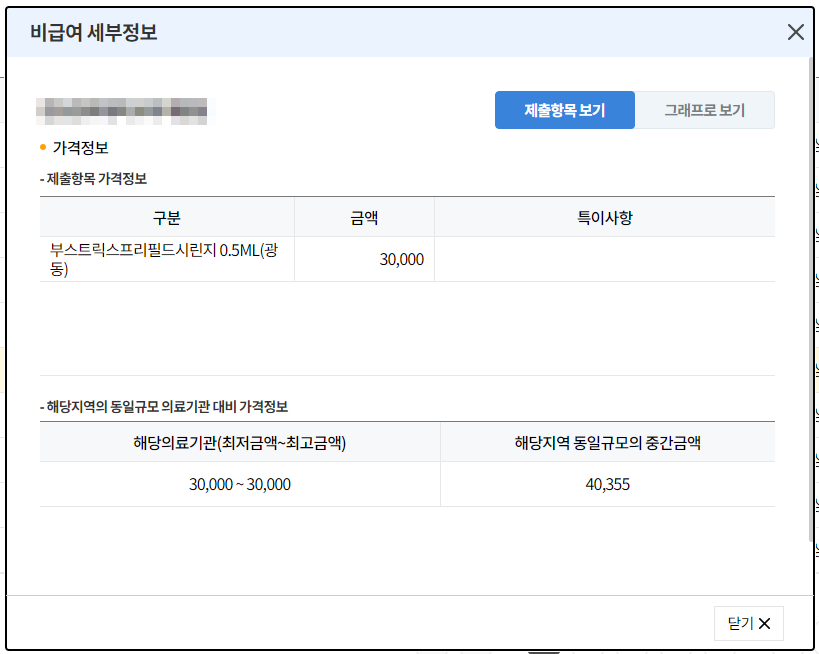Click the 금액 column header
The image size is (819, 654).
[365, 217]
